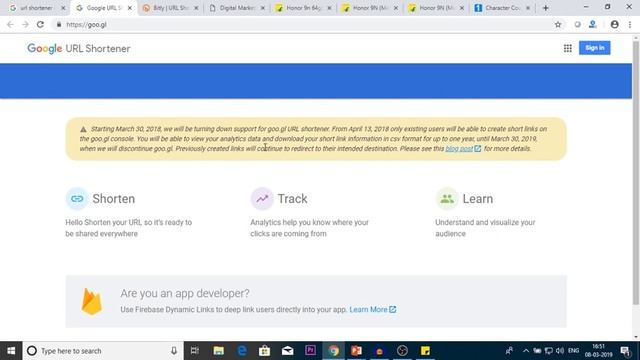This screenshot has height=360, width=640.
Task: Open OBS Studio from the taskbar
Action: [x=402, y=351]
